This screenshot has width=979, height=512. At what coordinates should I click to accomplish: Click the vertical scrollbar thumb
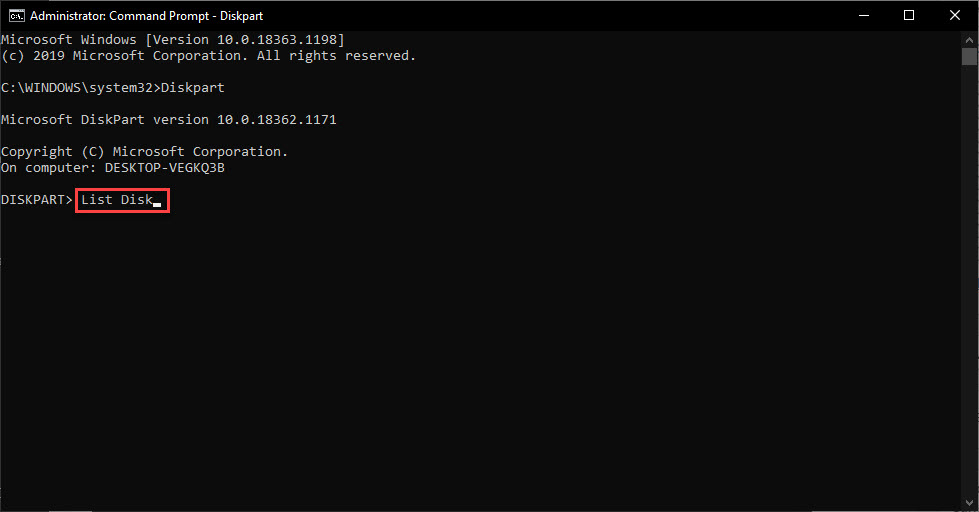(x=969, y=56)
